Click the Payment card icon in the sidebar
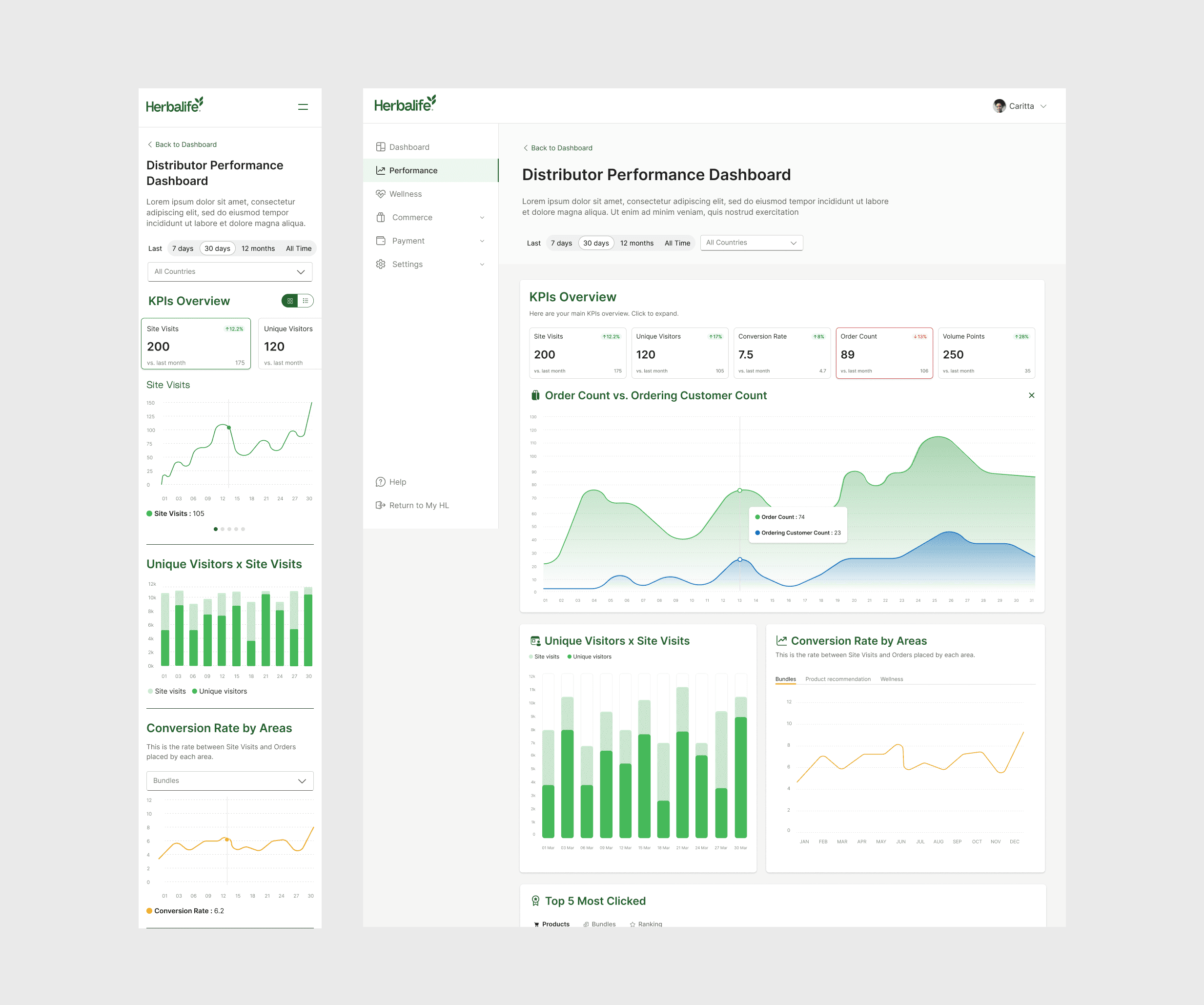 (380, 241)
